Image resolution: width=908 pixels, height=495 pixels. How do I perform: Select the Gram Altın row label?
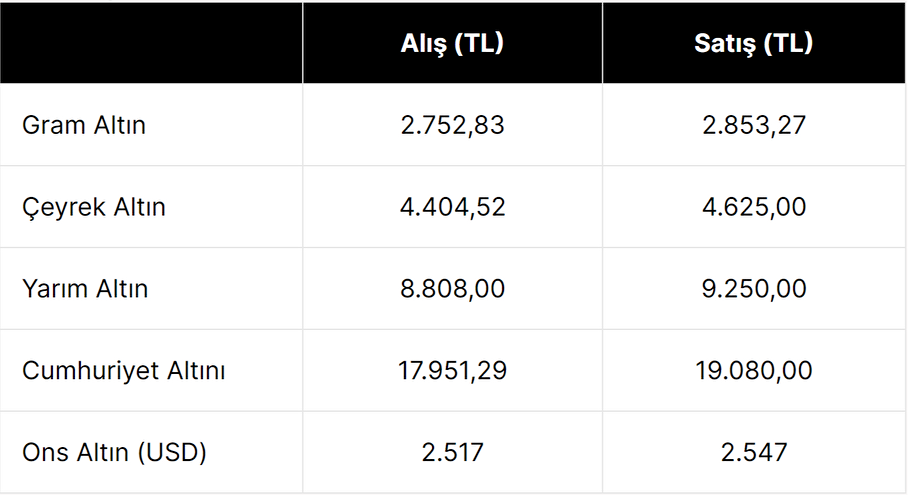tap(84, 125)
